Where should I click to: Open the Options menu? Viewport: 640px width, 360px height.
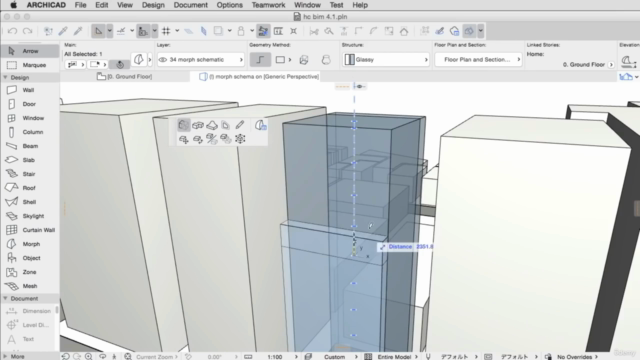pyautogui.click(x=229, y=5)
